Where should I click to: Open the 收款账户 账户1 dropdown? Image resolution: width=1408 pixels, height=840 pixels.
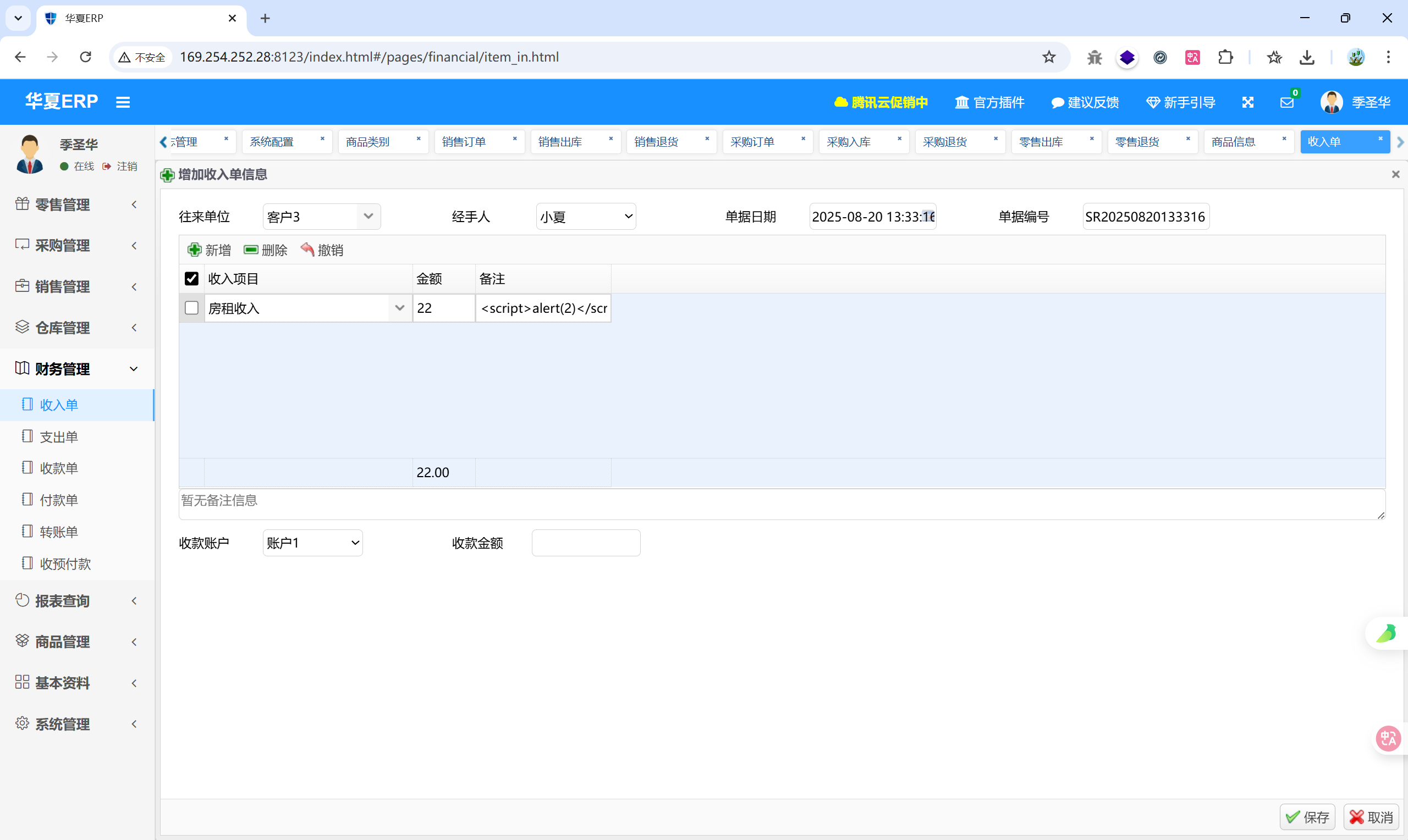(312, 543)
